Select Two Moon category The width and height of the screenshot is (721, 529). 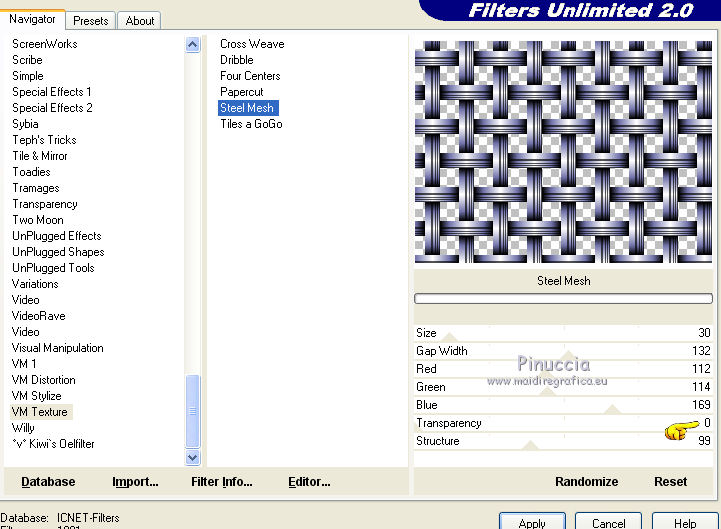38,220
